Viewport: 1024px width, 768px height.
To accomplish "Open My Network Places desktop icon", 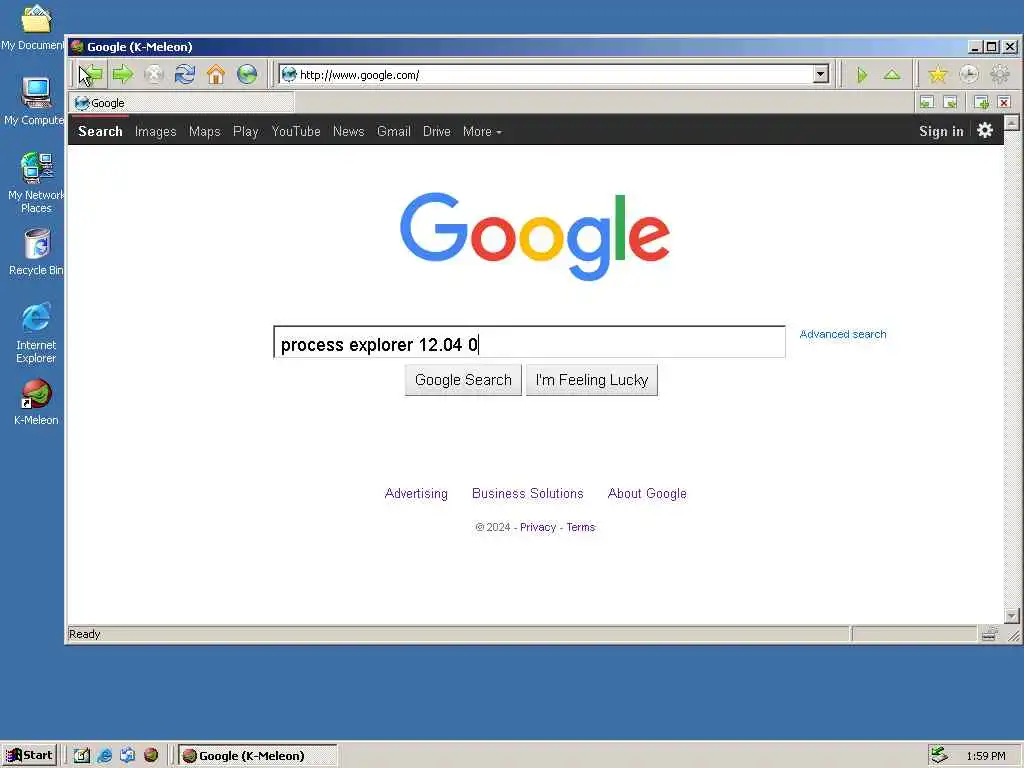I will (36, 182).
